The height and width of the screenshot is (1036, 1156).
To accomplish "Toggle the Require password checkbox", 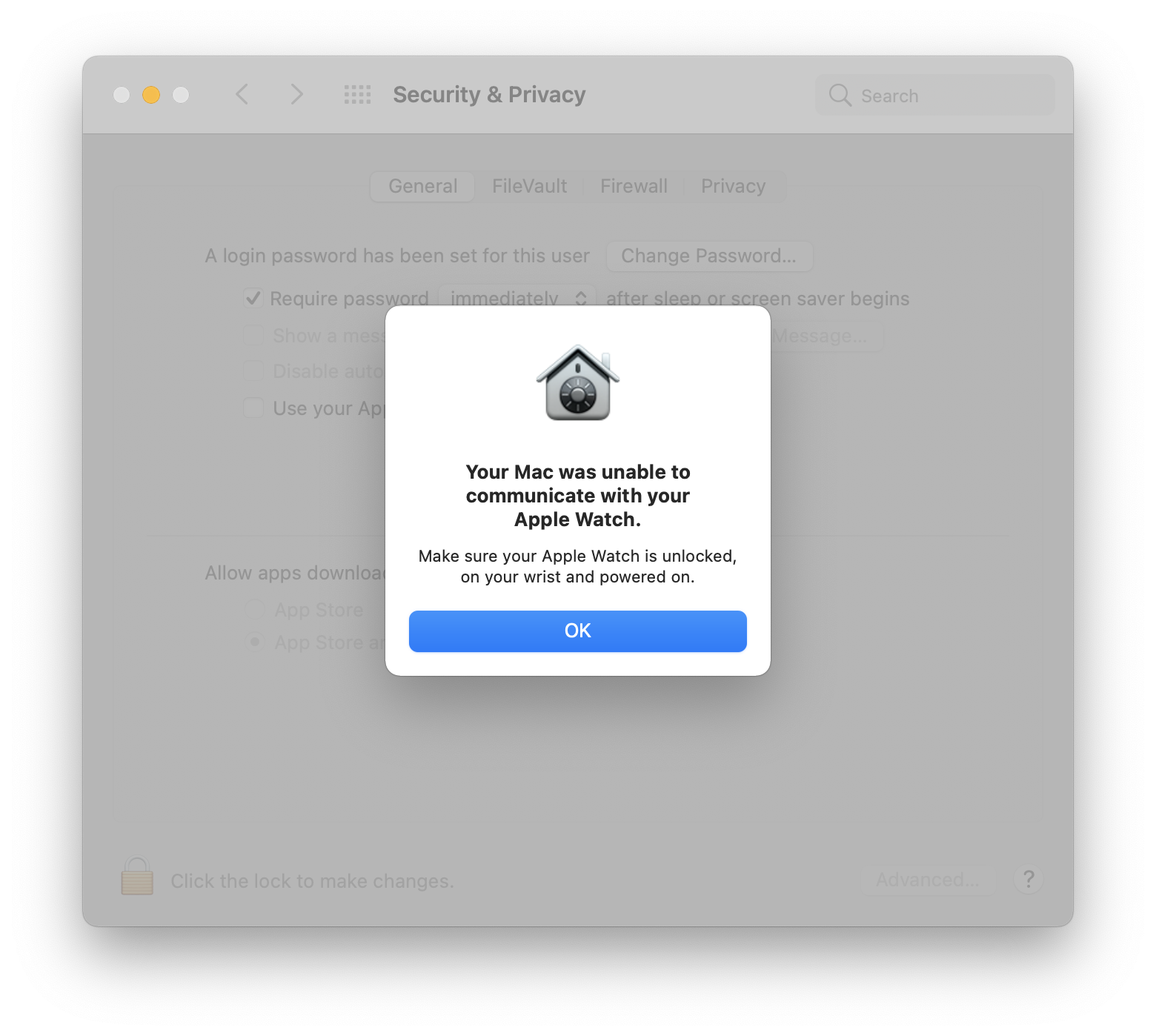I will pyautogui.click(x=253, y=298).
